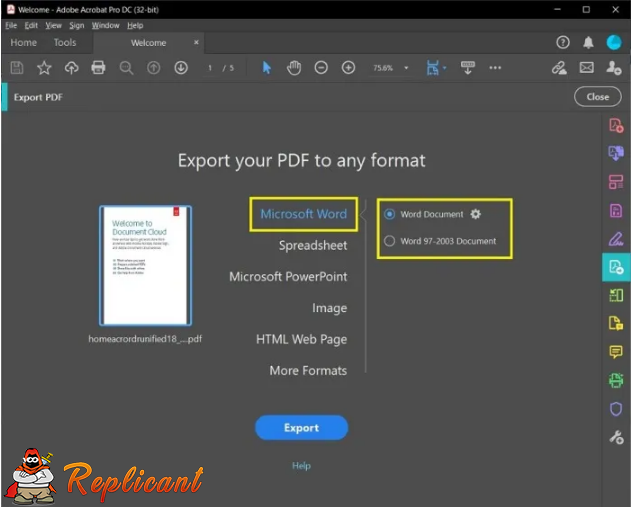Screen dimensions: 631x507
Task: Choose Spreadsheet format
Action: 313,245
